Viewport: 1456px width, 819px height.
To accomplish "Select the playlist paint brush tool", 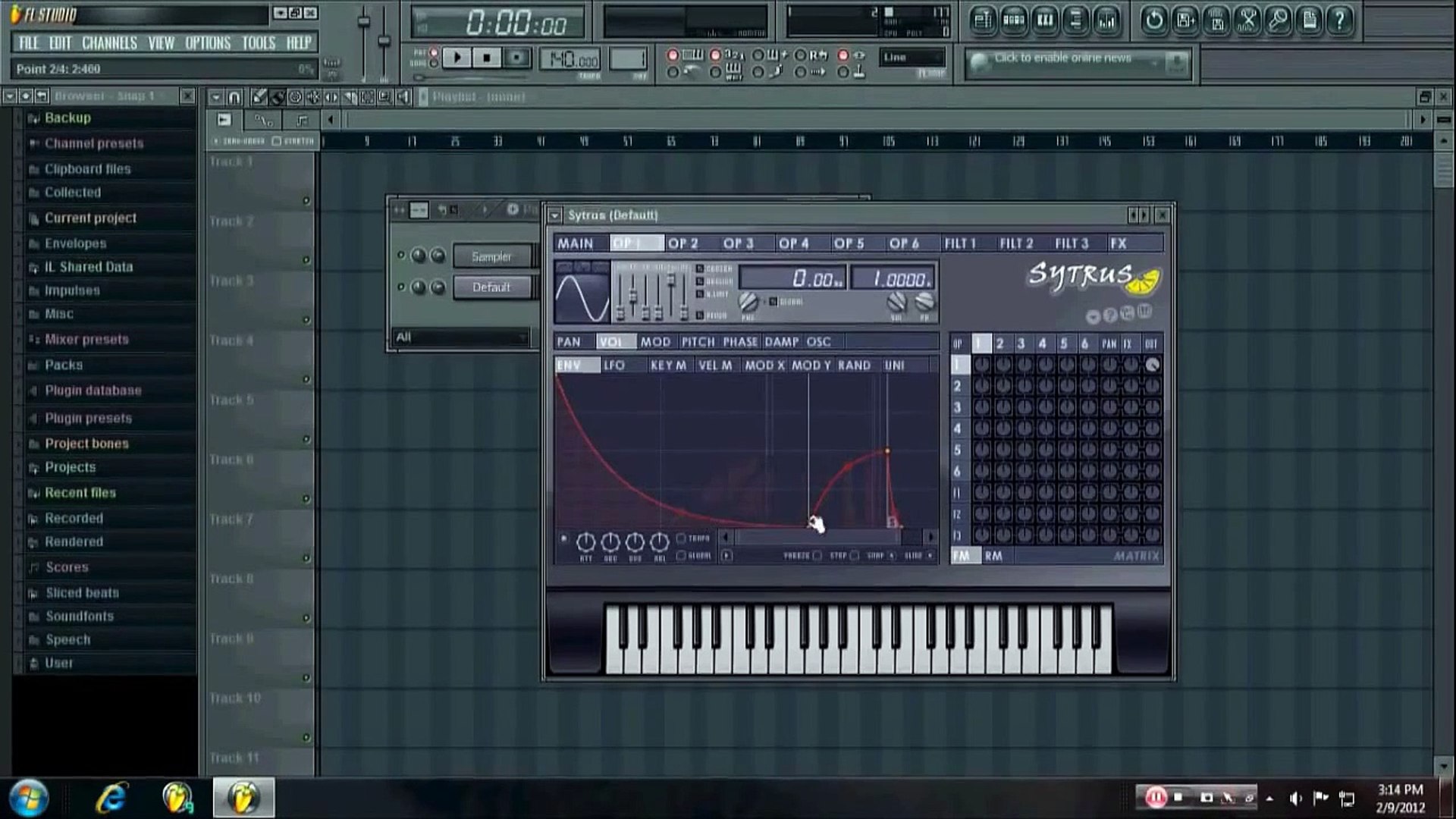I will (x=278, y=97).
